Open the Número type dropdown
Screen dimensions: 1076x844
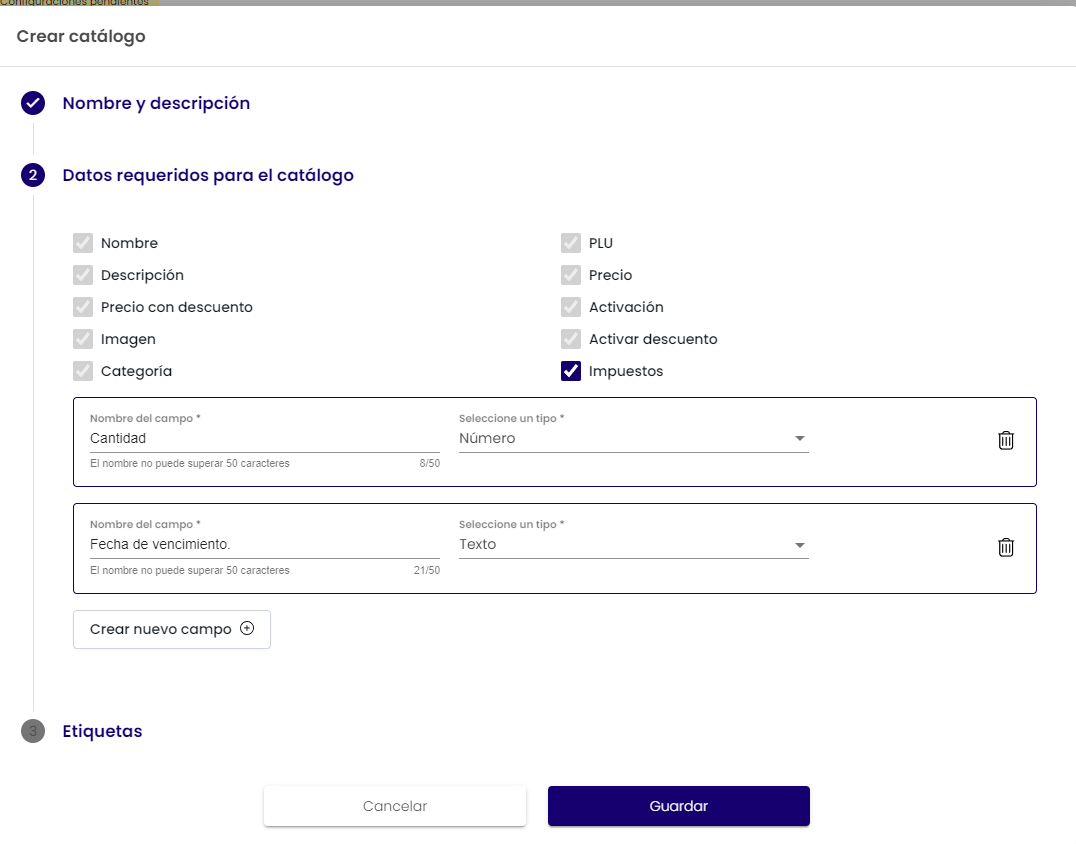pos(633,438)
